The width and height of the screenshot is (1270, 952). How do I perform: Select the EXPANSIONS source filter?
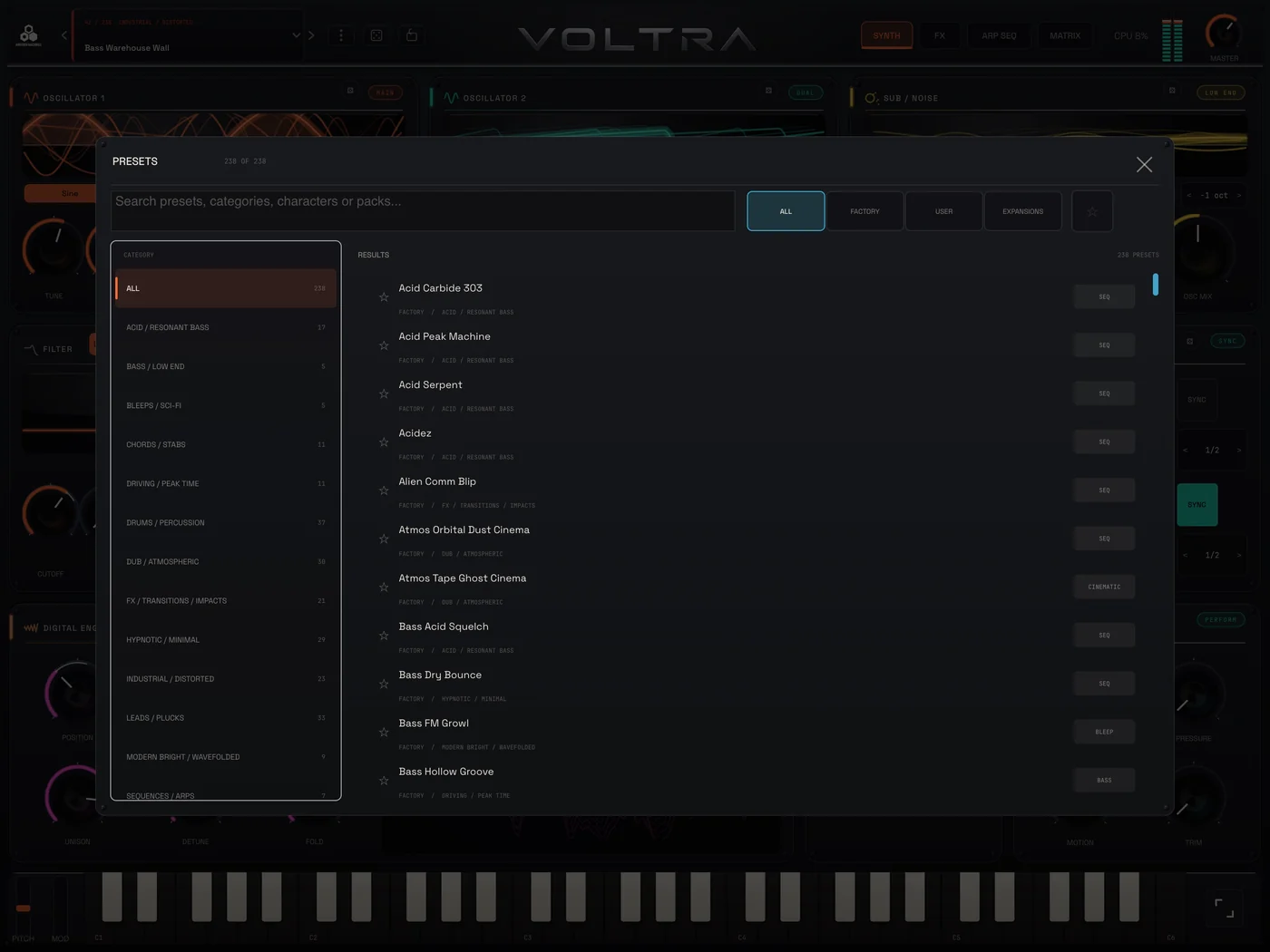click(x=1022, y=211)
